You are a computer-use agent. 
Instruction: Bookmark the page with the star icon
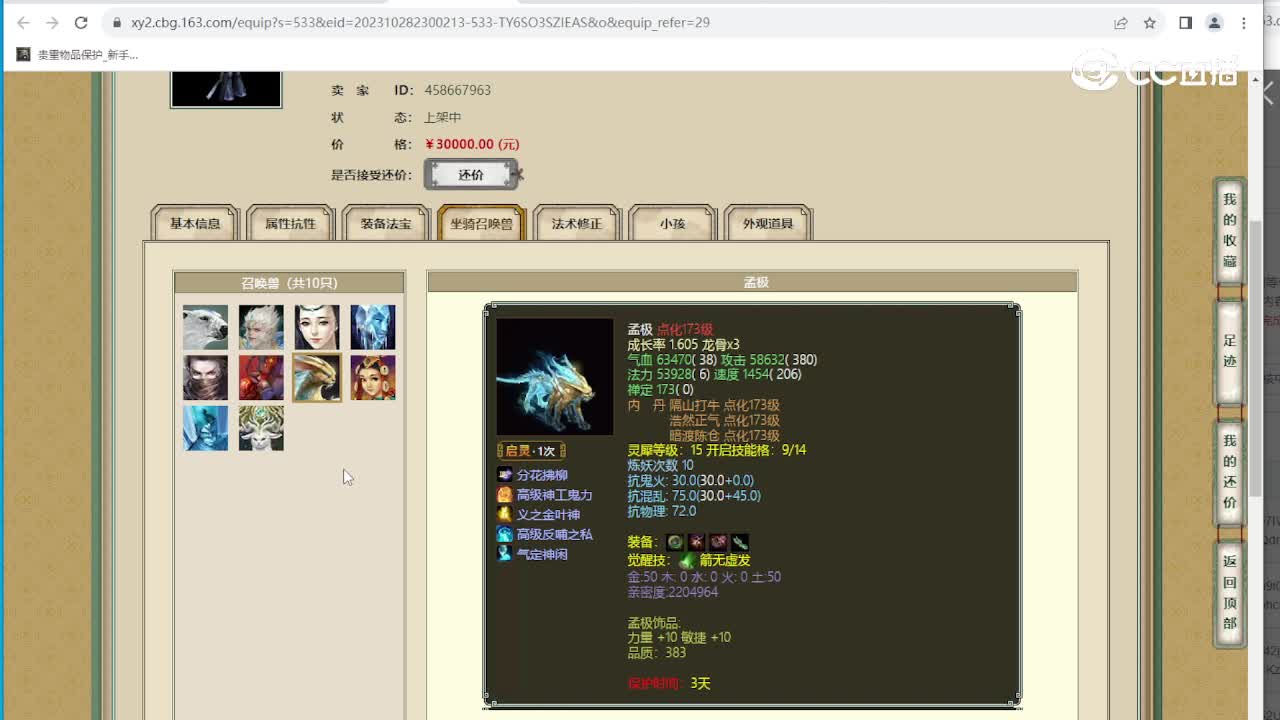tap(1150, 22)
